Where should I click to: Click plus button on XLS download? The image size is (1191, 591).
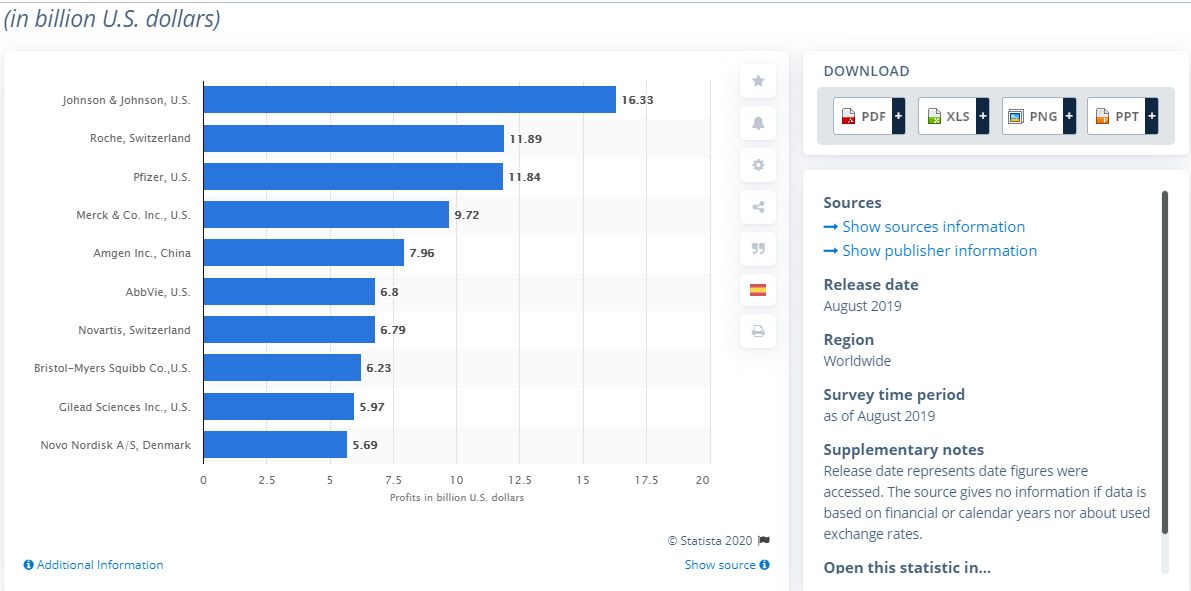(x=982, y=116)
